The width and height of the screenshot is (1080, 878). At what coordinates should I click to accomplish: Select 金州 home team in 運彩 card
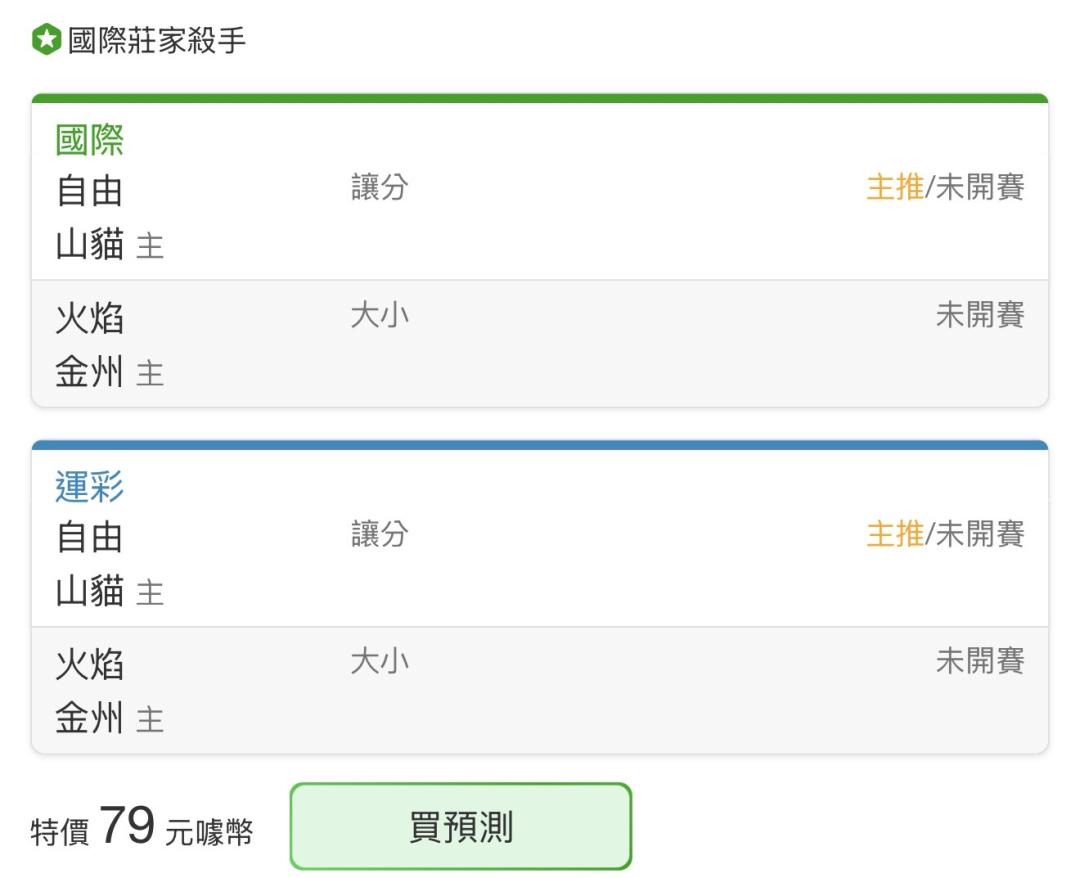tap(90, 719)
